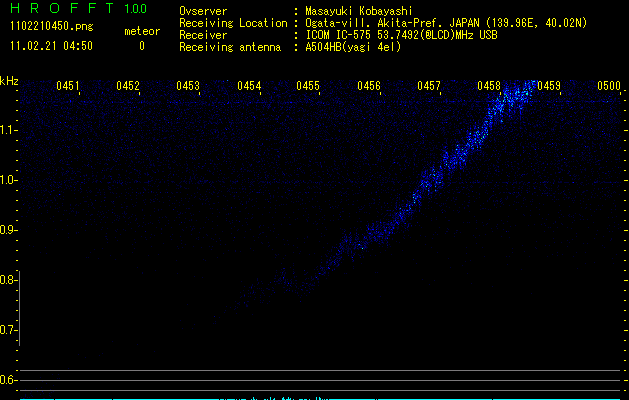Click time marker 0454

[249, 86]
